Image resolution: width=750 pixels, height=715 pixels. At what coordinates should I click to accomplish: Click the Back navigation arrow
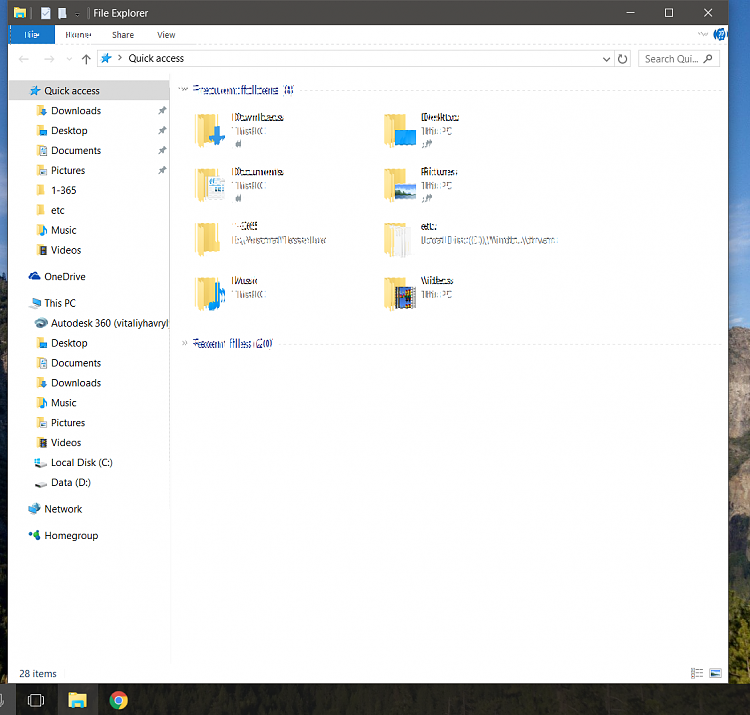tap(24, 59)
